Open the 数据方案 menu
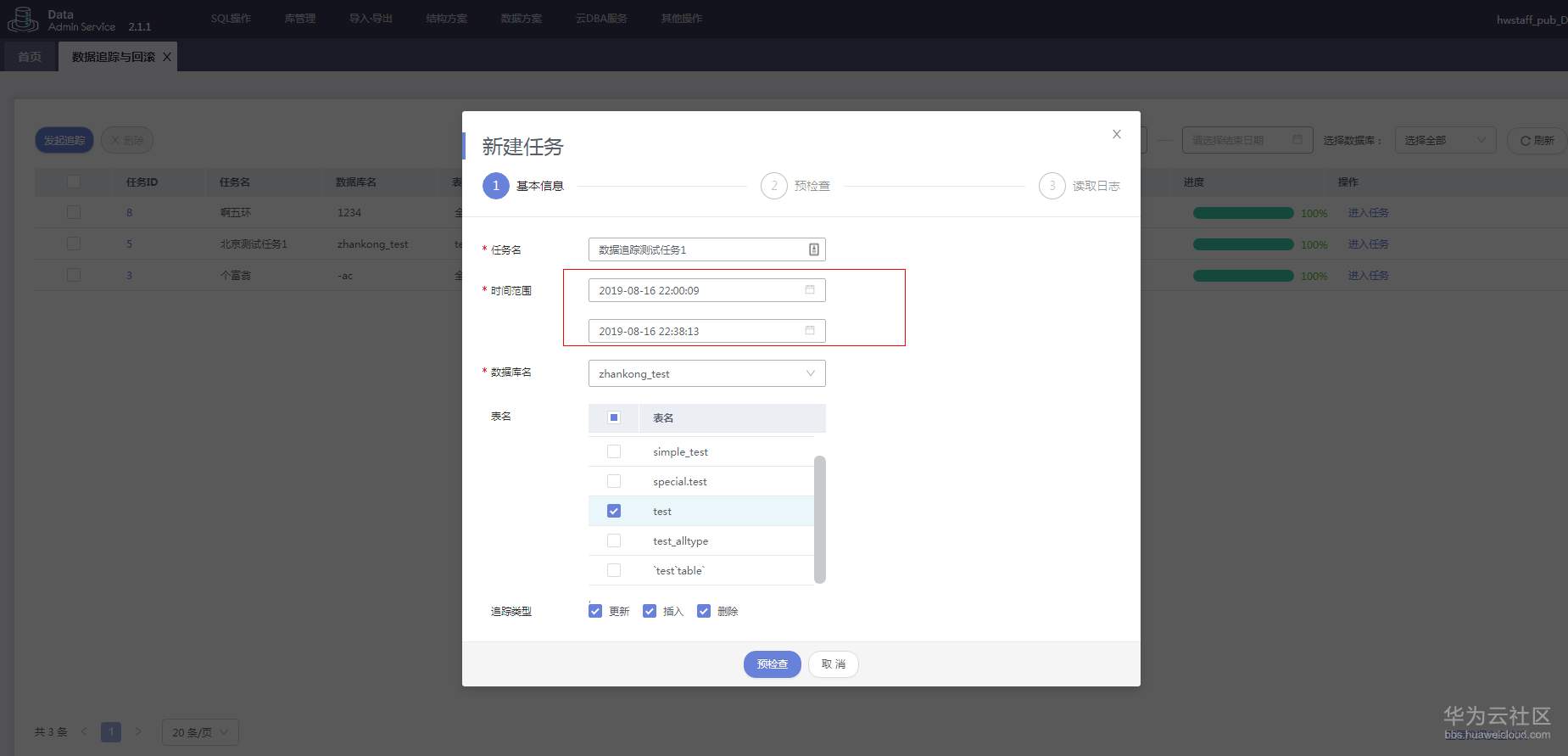 pos(522,19)
